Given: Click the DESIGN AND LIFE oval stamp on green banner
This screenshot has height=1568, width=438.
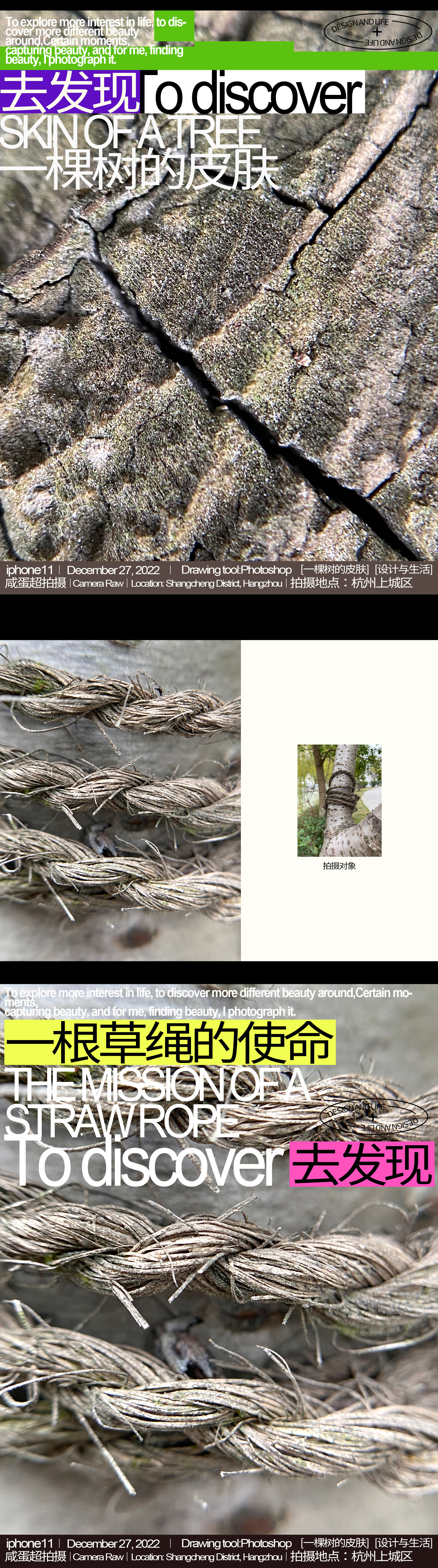Looking at the screenshot, I should pyautogui.click(x=377, y=32).
